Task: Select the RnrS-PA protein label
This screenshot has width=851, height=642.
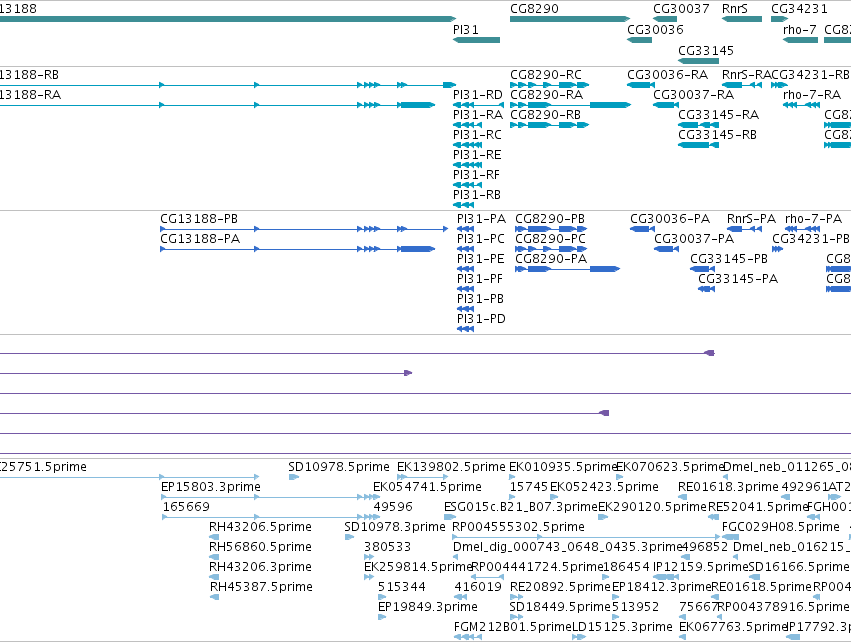Action: pos(751,219)
